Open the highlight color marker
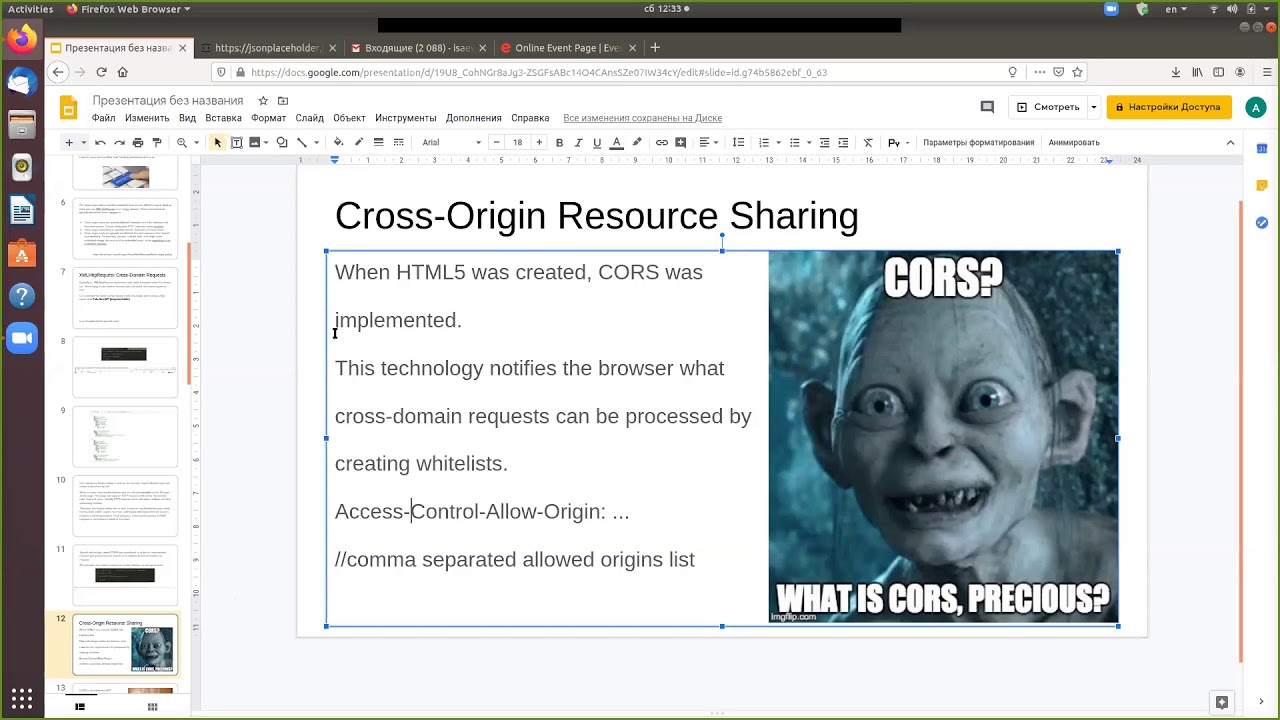1280x720 pixels. click(x=637, y=142)
